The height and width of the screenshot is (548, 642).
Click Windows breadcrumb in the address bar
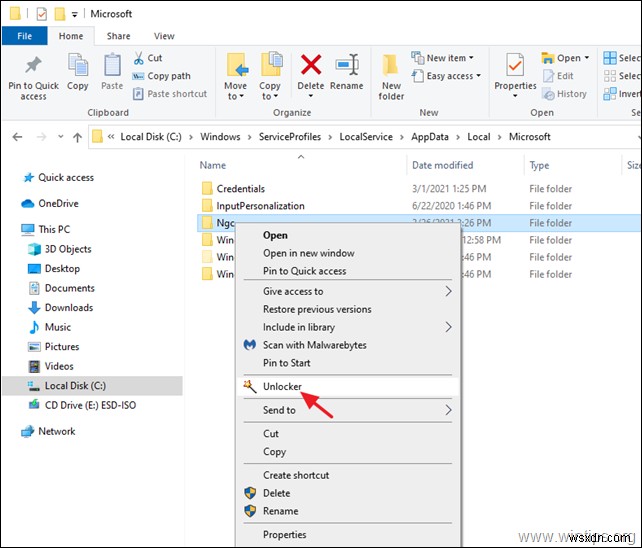point(220,137)
